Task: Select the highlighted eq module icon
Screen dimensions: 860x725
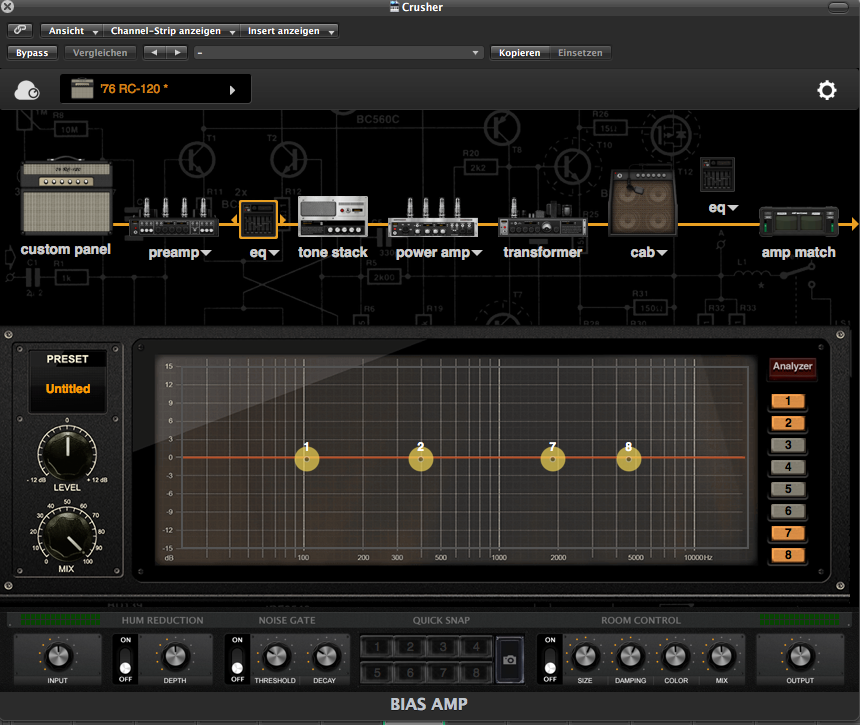Action: tap(258, 219)
